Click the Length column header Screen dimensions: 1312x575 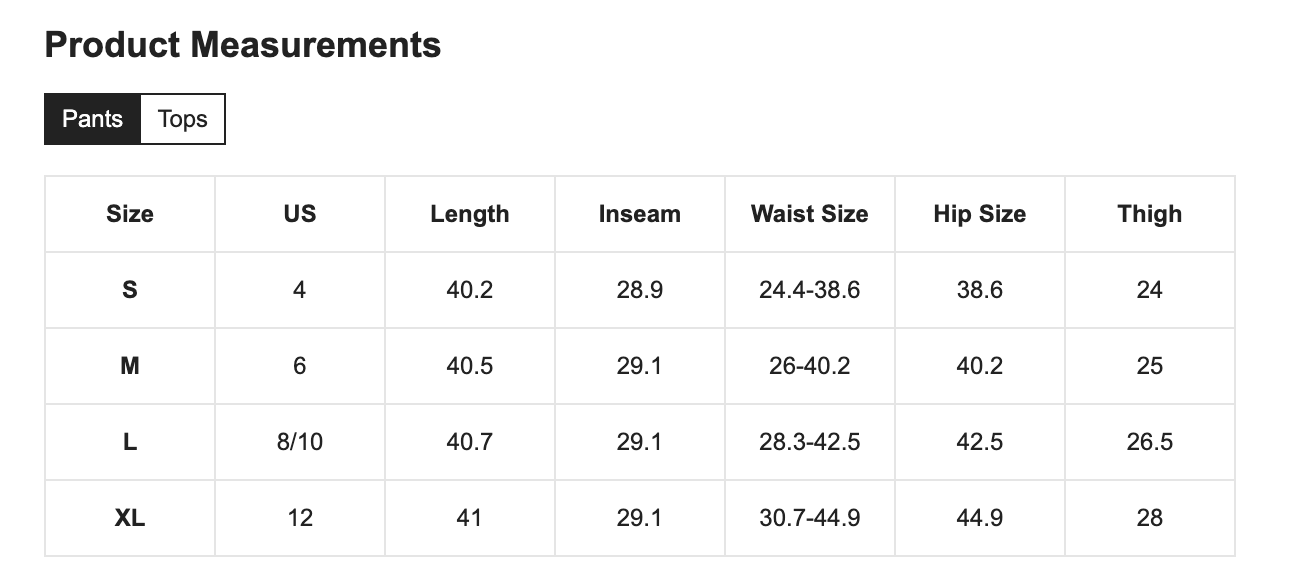[470, 214]
